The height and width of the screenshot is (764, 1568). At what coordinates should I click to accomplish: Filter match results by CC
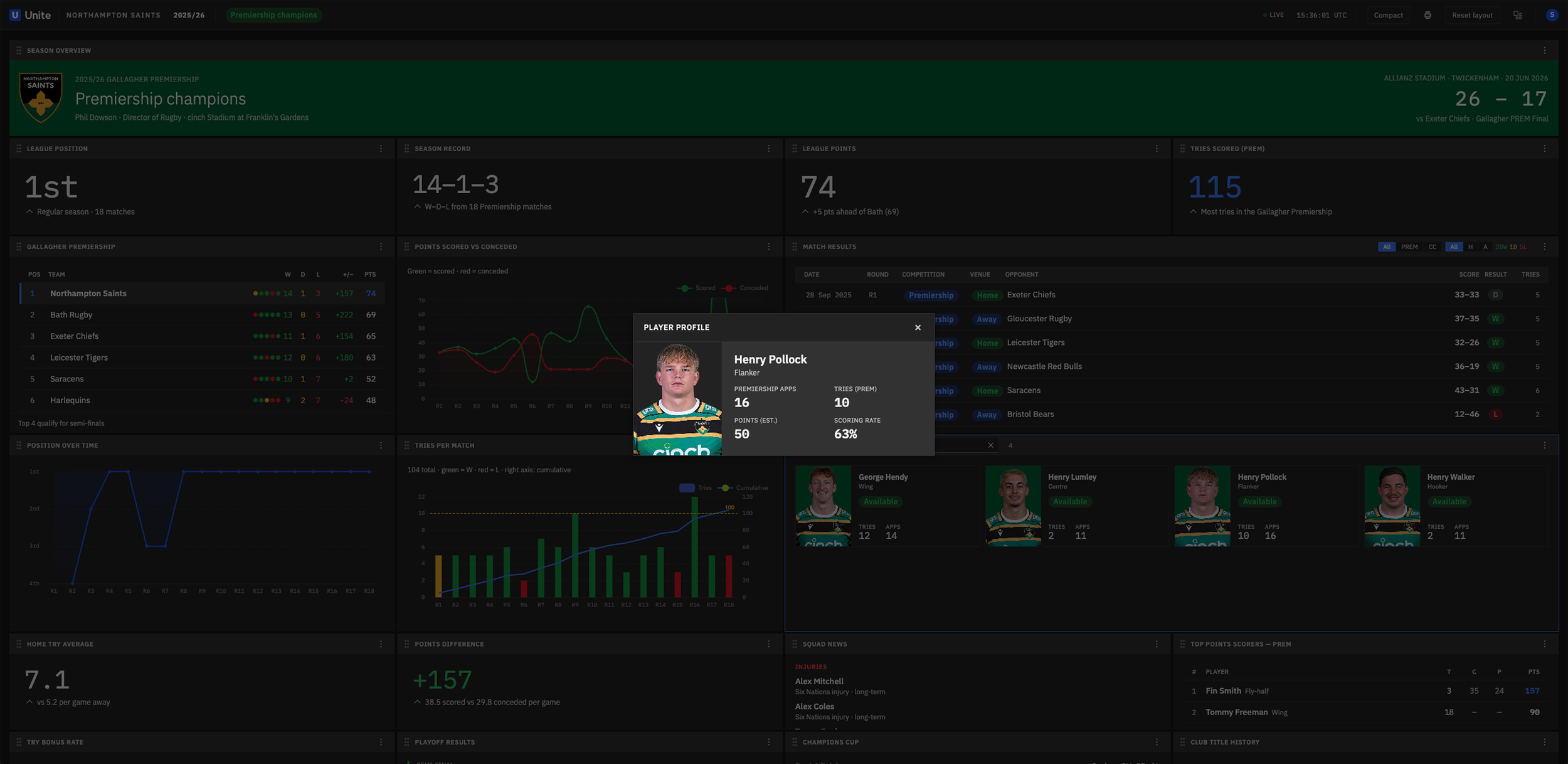[1433, 247]
